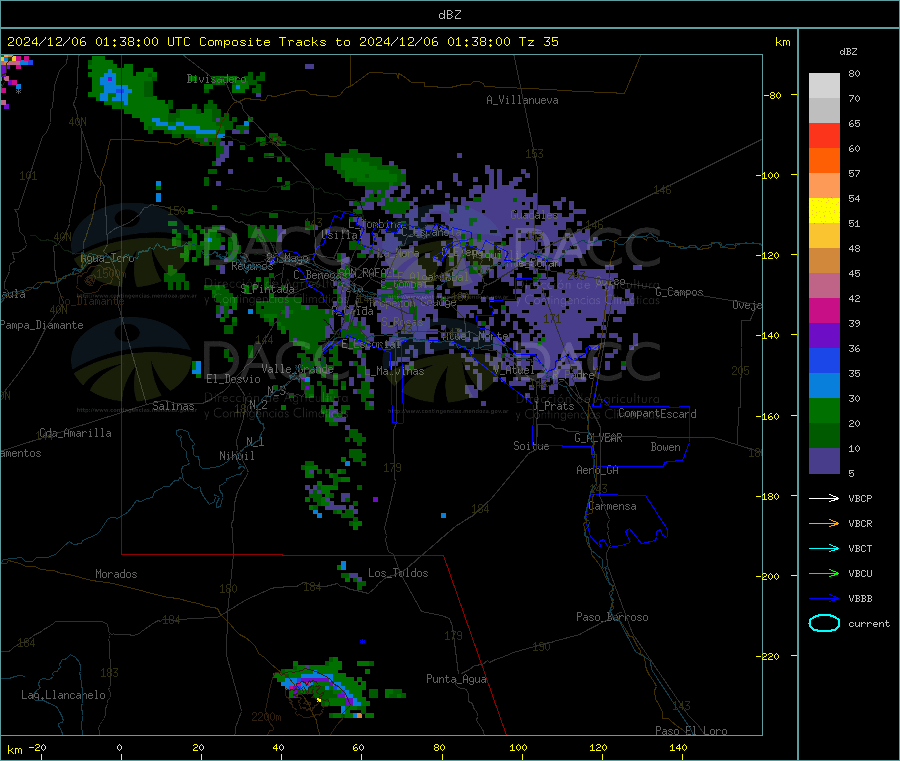Click the 'Valle_Grande' map label
This screenshot has width=900, height=761.
point(297,368)
